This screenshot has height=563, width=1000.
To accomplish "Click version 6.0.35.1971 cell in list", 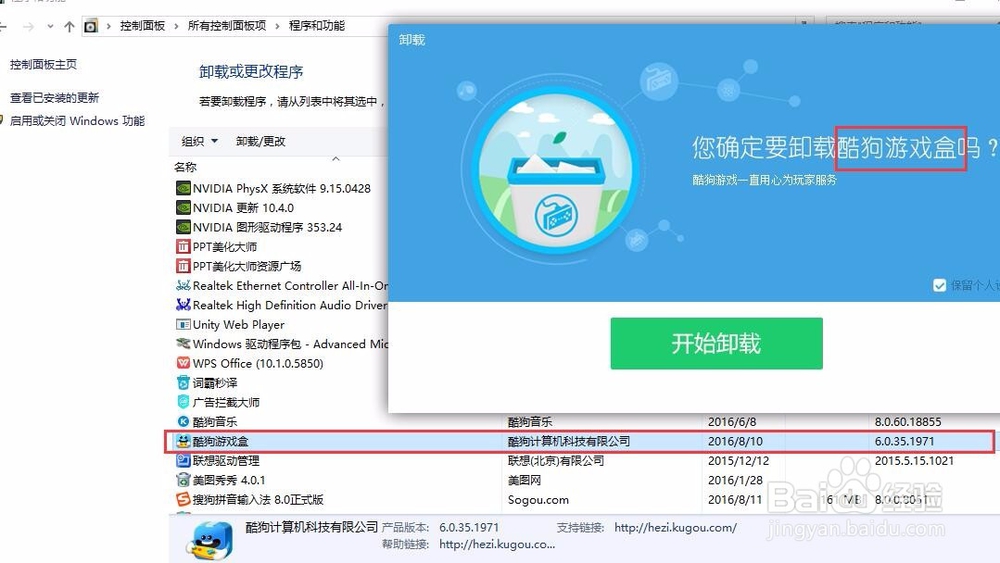I will (x=904, y=441).
